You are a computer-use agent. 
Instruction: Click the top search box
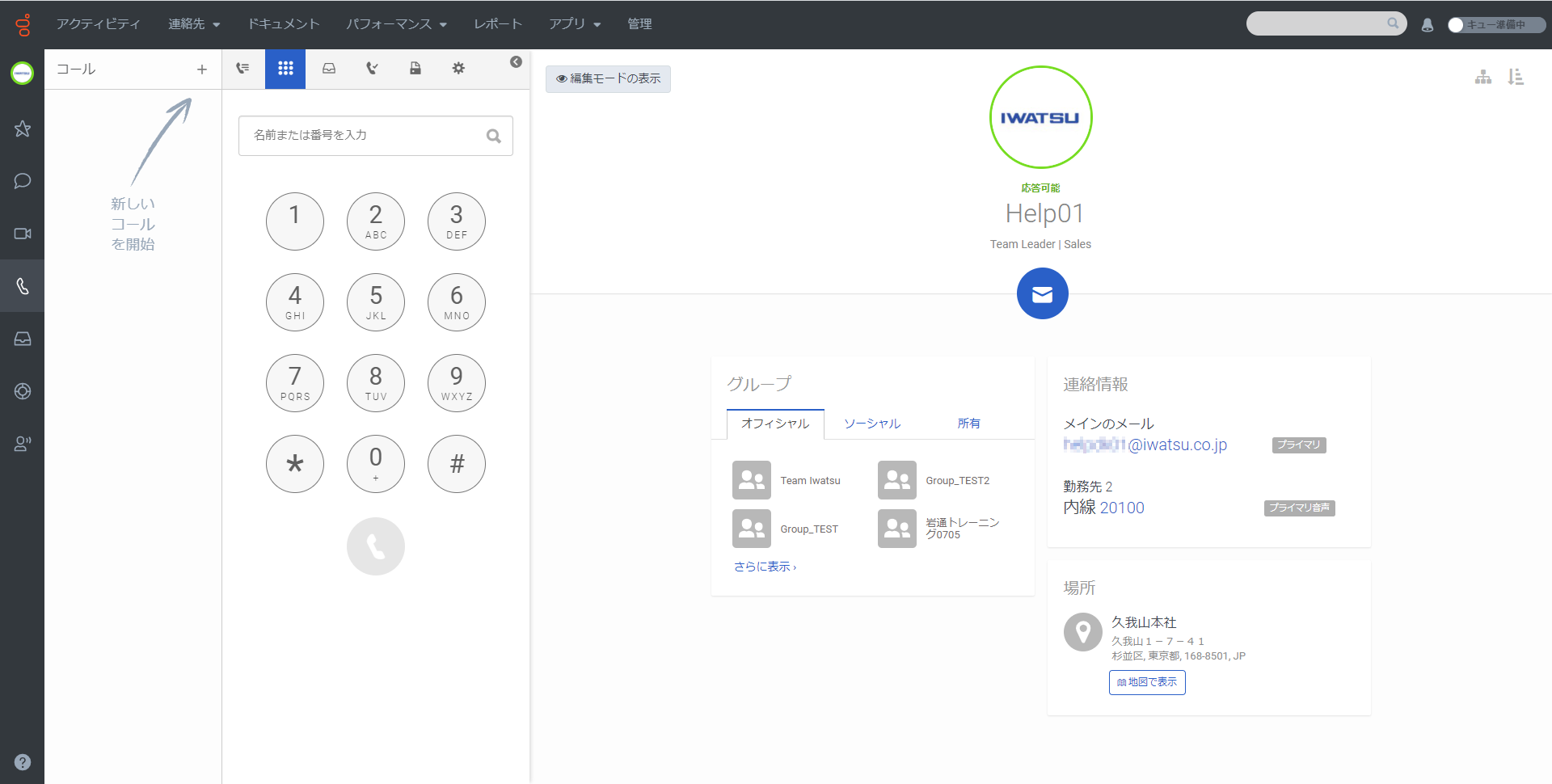[1326, 23]
